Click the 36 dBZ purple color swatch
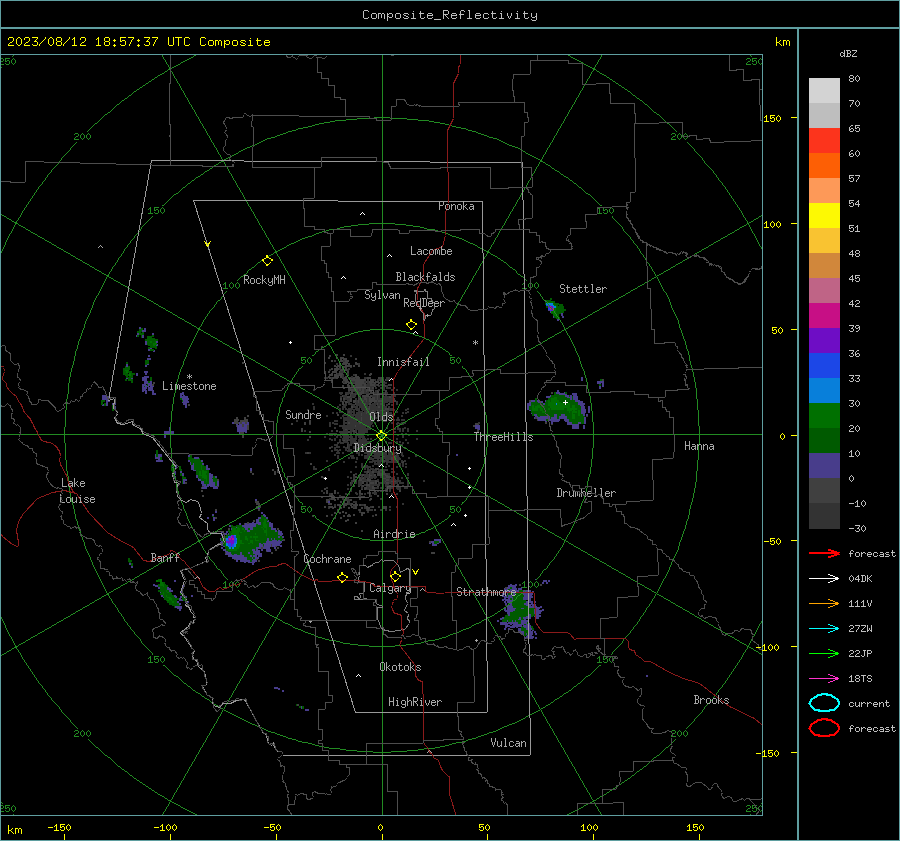Image resolution: width=900 pixels, height=841 pixels. click(x=824, y=340)
